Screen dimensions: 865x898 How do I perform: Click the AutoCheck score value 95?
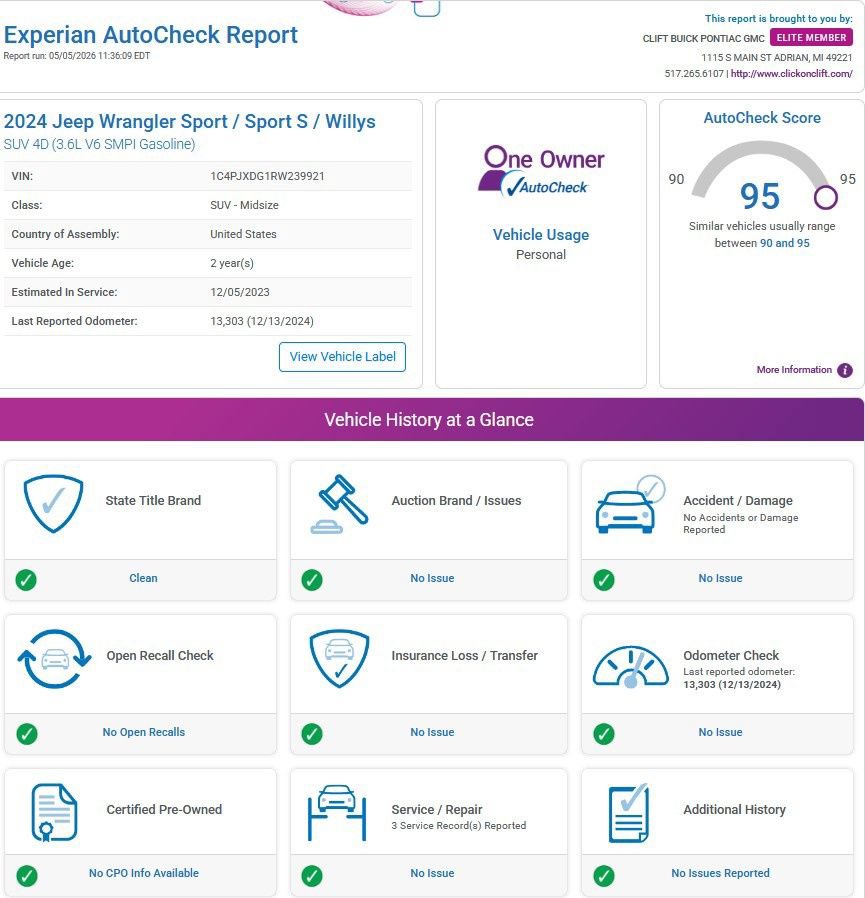760,196
